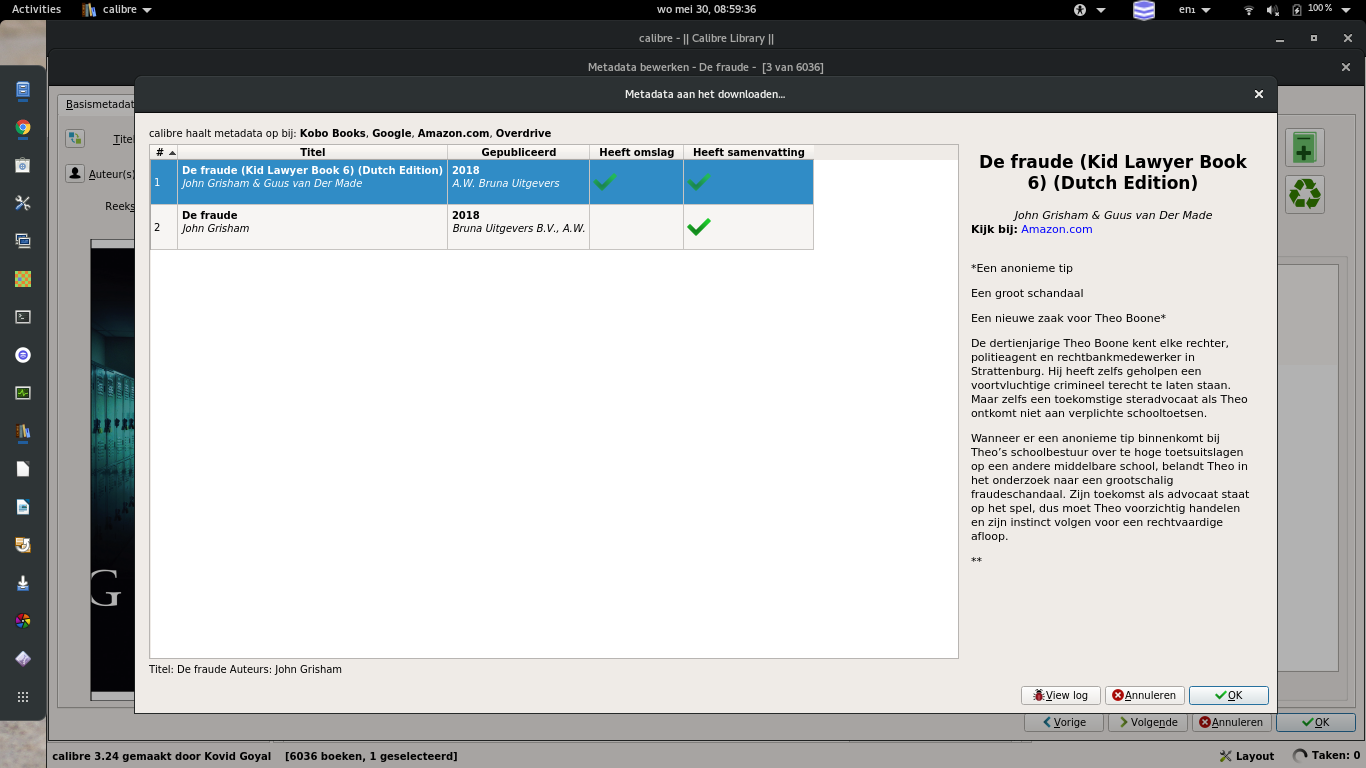Open the round blue chat app dock icon

pos(23,355)
